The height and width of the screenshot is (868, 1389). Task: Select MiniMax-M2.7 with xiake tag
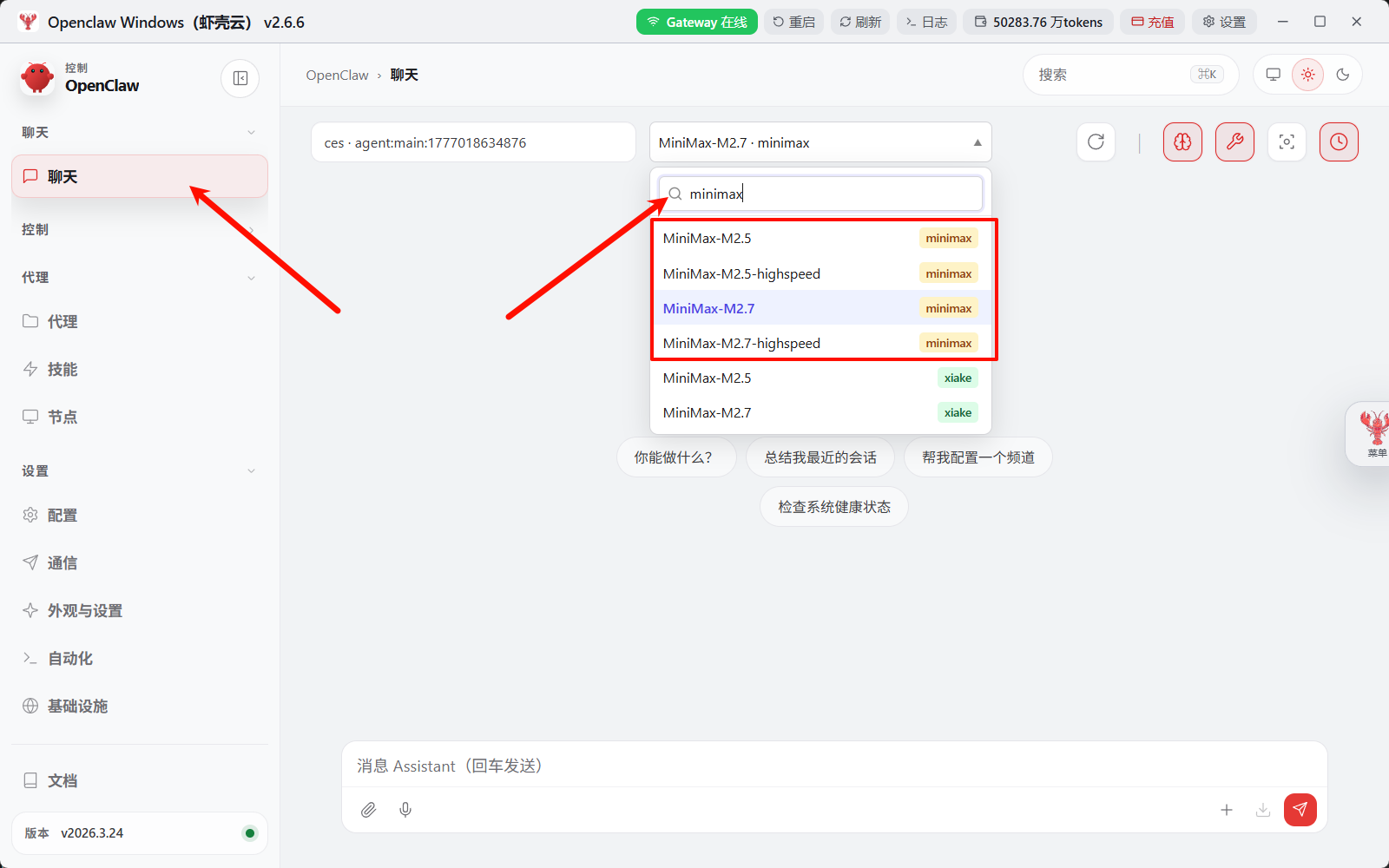[820, 412]
